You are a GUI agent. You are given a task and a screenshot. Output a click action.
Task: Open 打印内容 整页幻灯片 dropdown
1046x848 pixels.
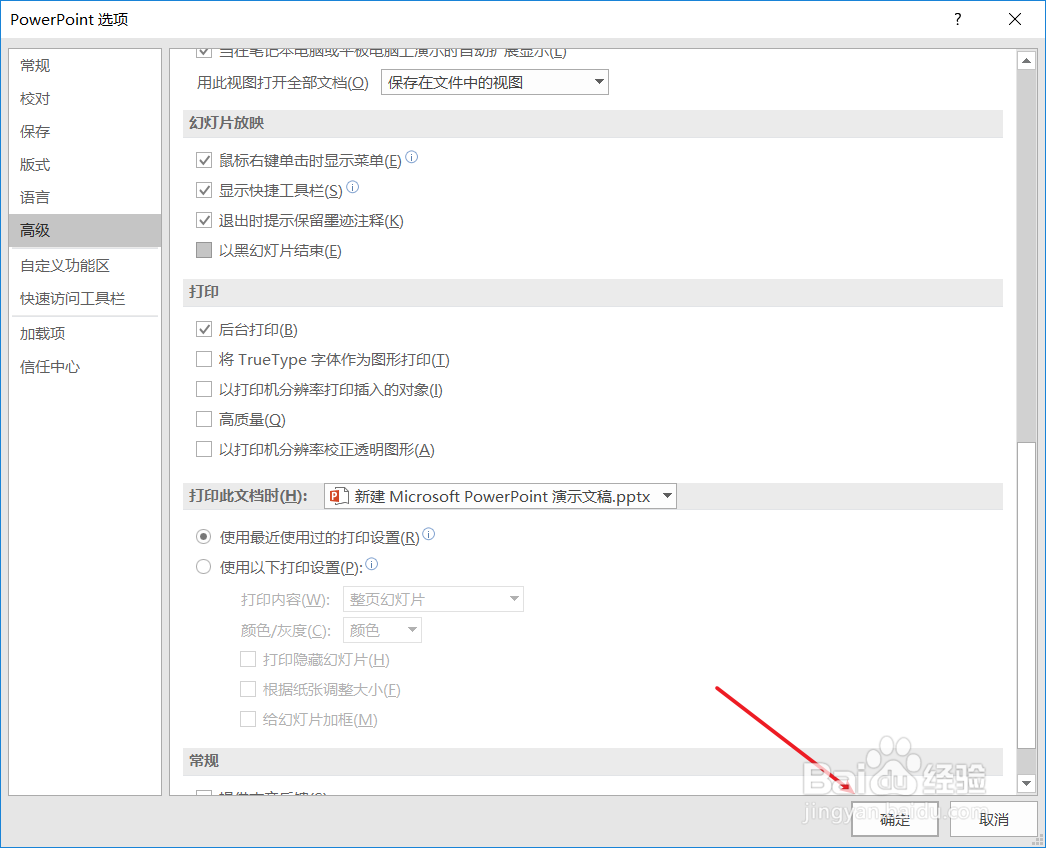pos(433,599)
